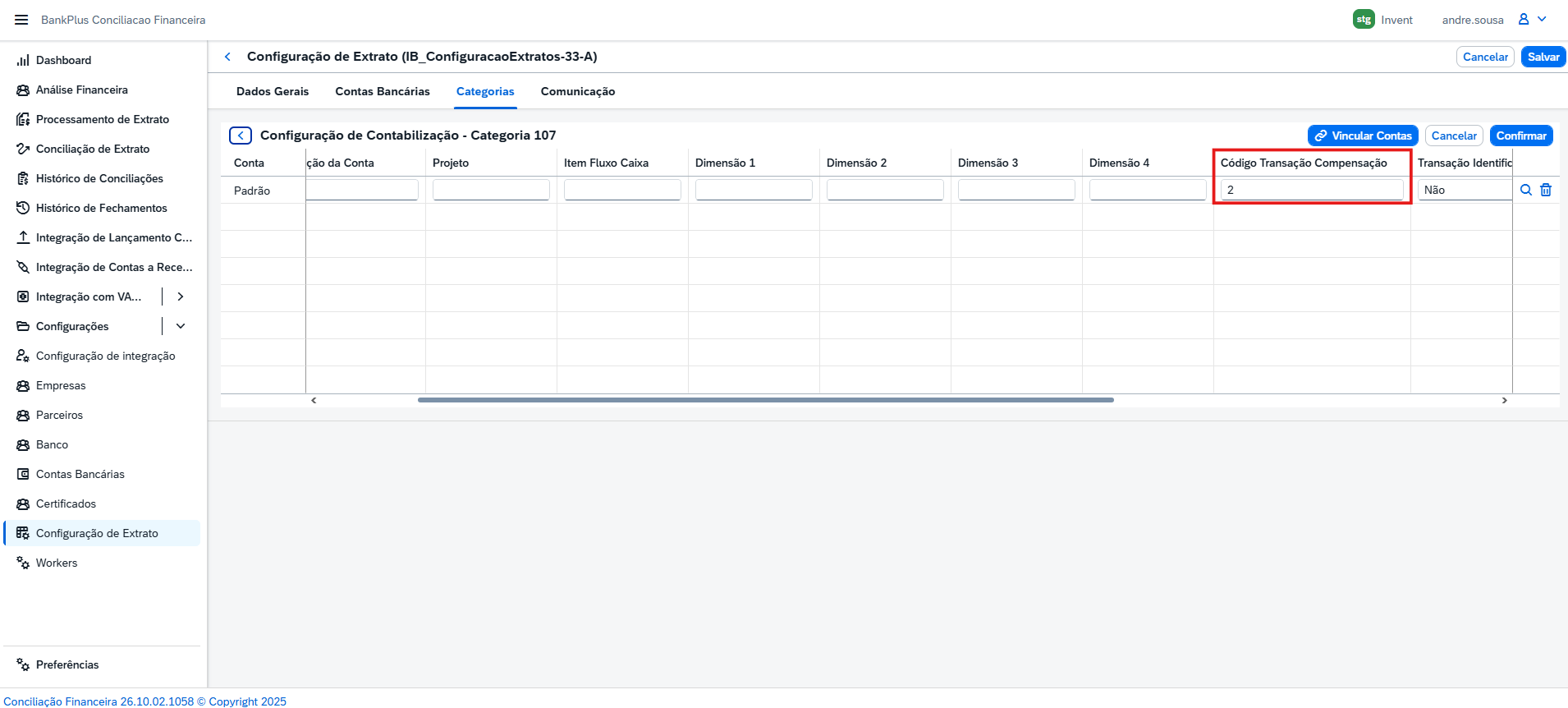Switch to Contas Bancárias tab
The height and width of the screenshot is (708, 1568).
(383, 91)
